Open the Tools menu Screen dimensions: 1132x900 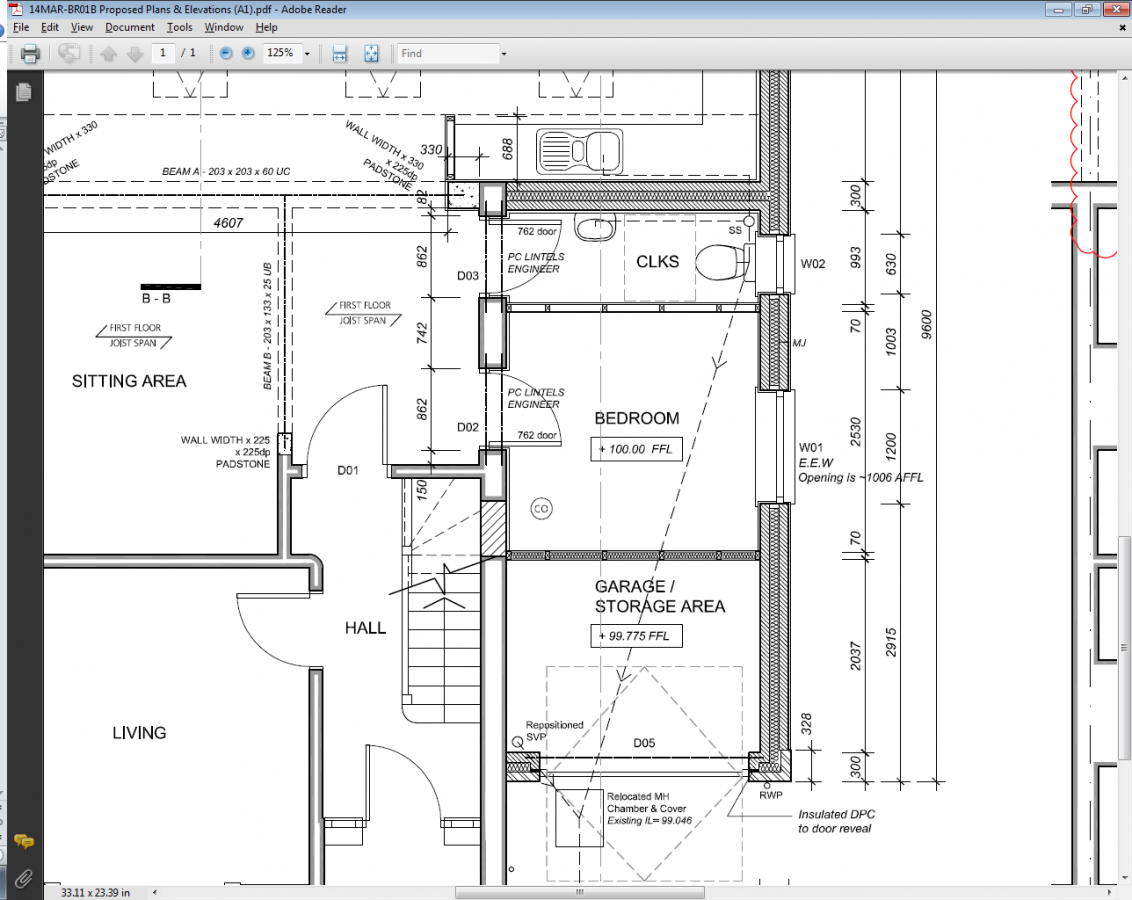pyautogui.click(x=180, y=27)
